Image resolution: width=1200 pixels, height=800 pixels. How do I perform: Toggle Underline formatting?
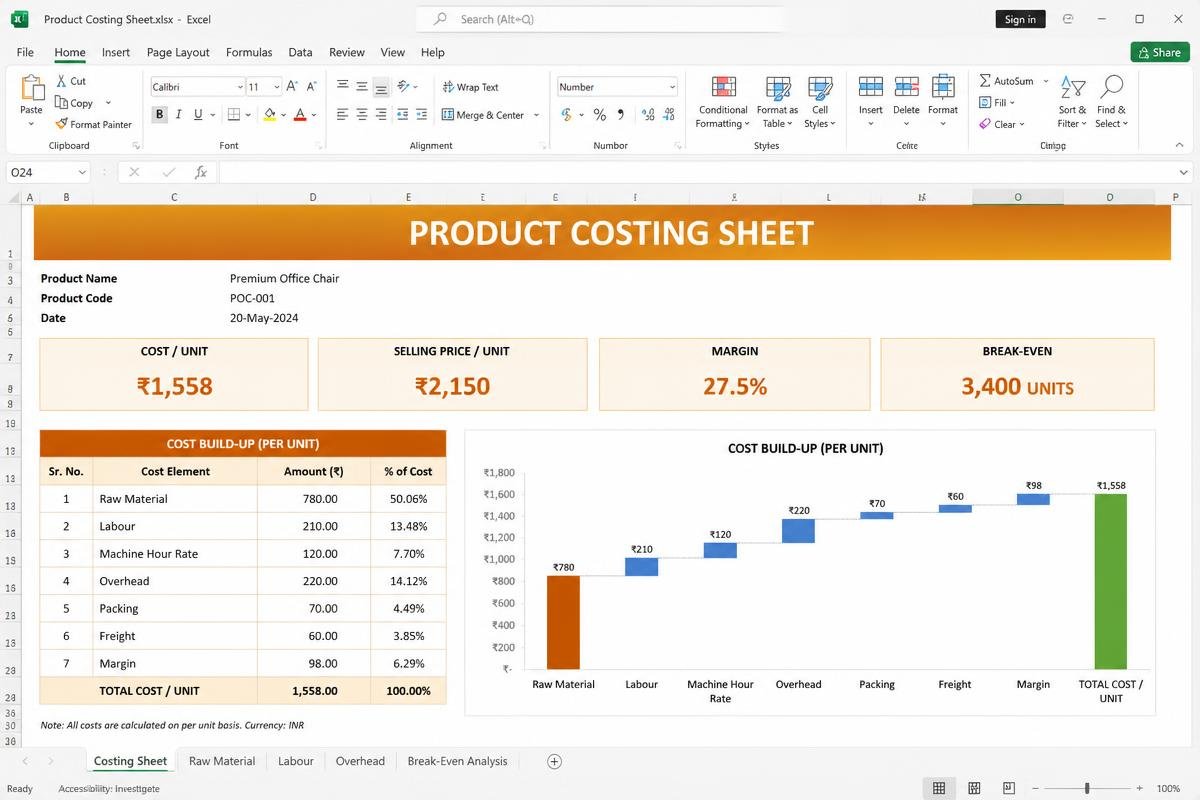(198, 115)
